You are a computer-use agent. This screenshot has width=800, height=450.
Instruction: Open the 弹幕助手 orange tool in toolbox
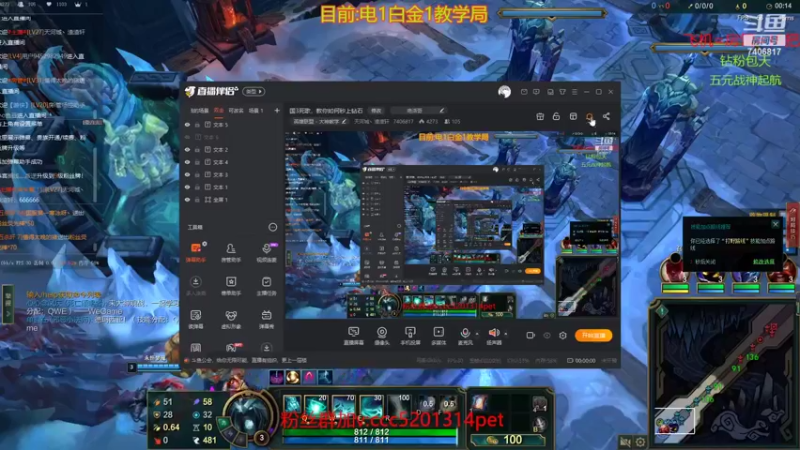click(195, 252)
